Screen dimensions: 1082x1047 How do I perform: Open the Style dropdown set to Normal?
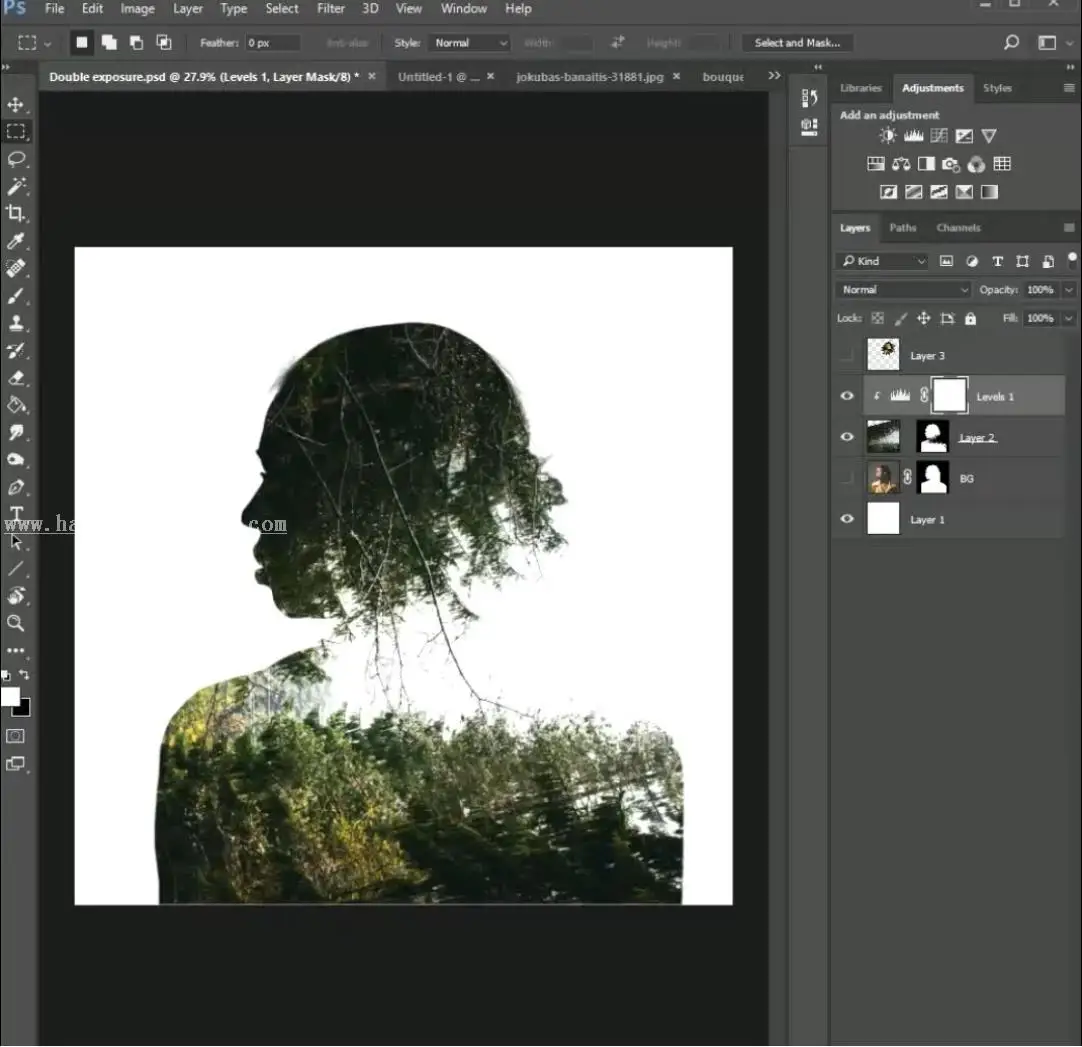pyautogui.click(x=470, y=43)
